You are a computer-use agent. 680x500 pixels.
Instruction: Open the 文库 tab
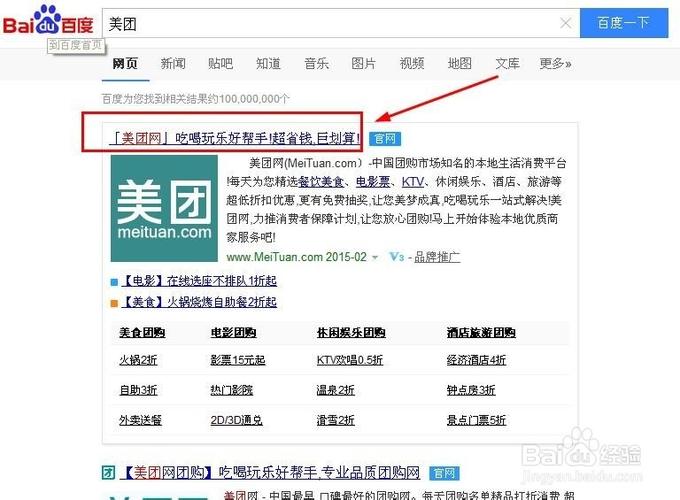click(507, 64)
